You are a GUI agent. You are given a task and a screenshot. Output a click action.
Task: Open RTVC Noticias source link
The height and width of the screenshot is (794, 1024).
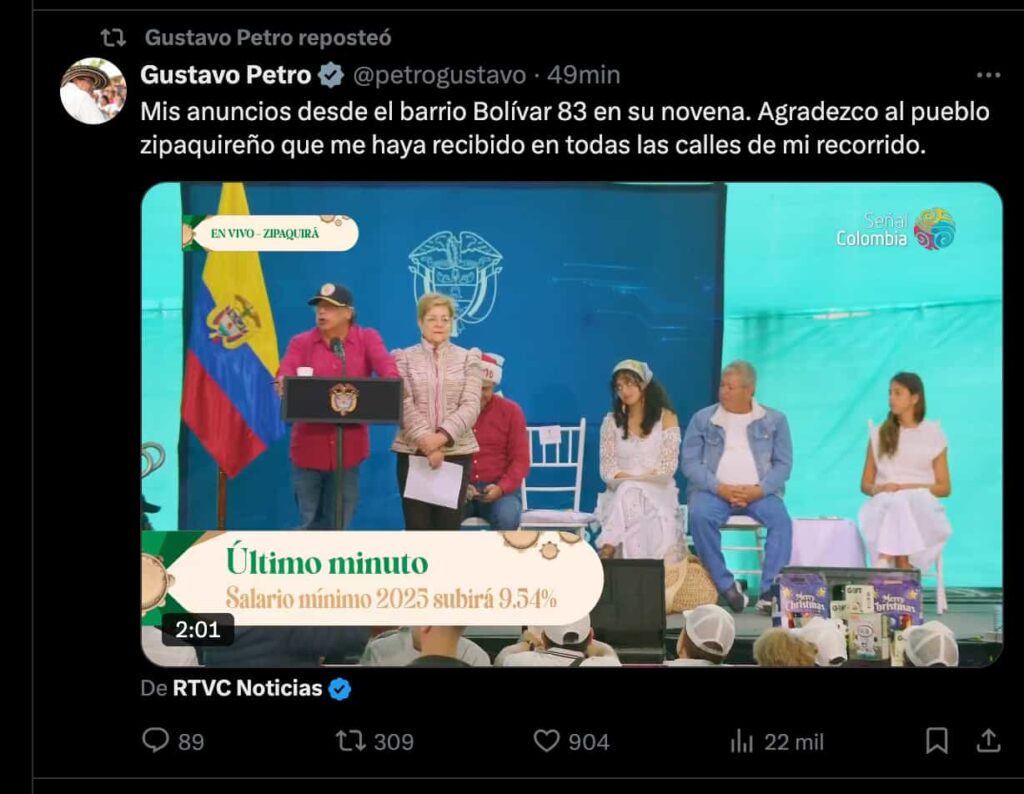point(248,688)
